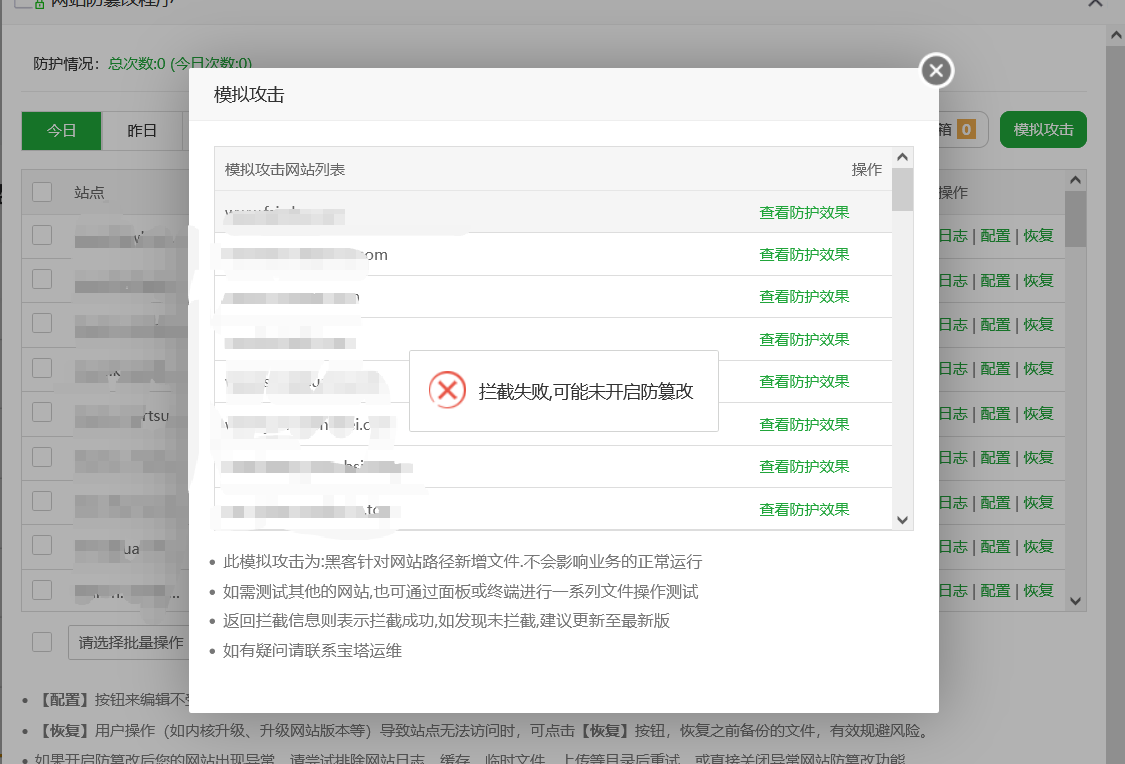This screenshot has width=1125, height=764.
Task: Click the 总次数:0 protection count text
Action: (137, 63)
